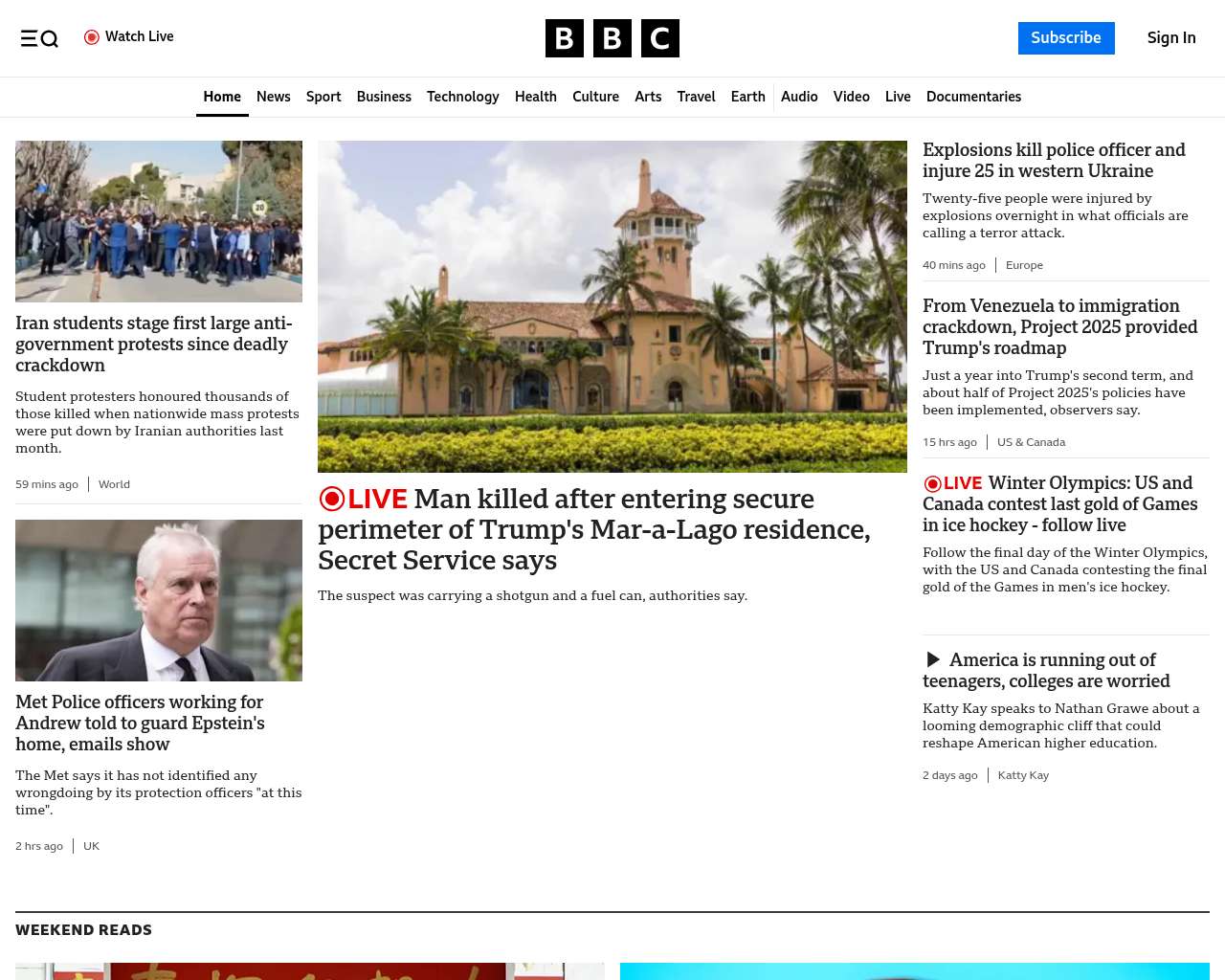Click the '40 mins ago' timestamp

[954, 265]
